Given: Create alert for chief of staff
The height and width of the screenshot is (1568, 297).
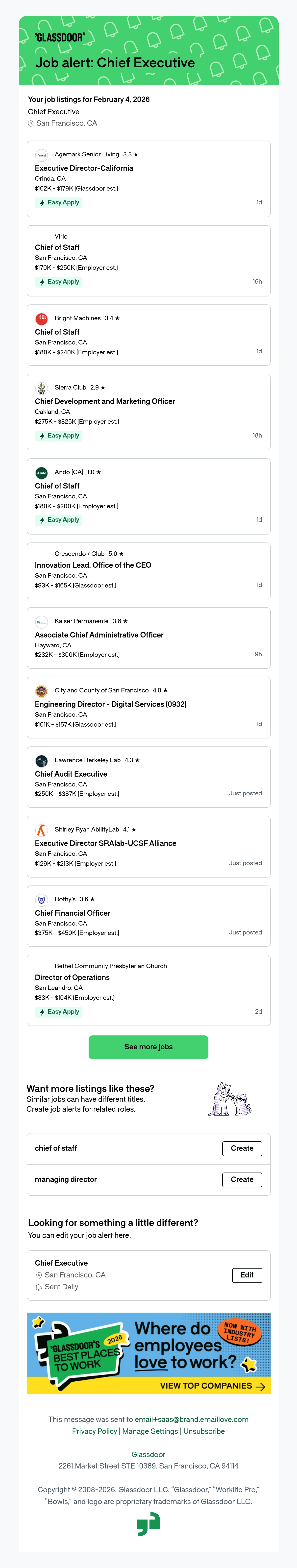Looking at the screenshot, I should click(x=242, y=1149).
